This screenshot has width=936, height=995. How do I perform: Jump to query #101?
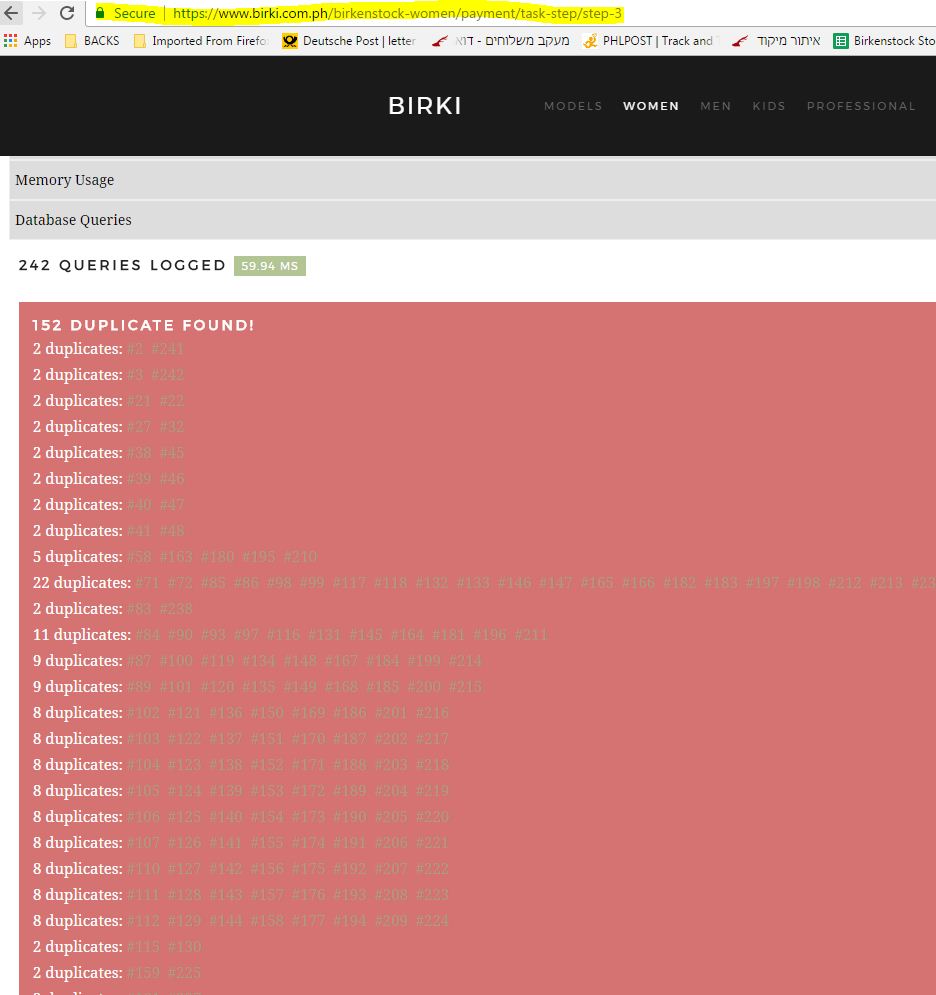176,687
